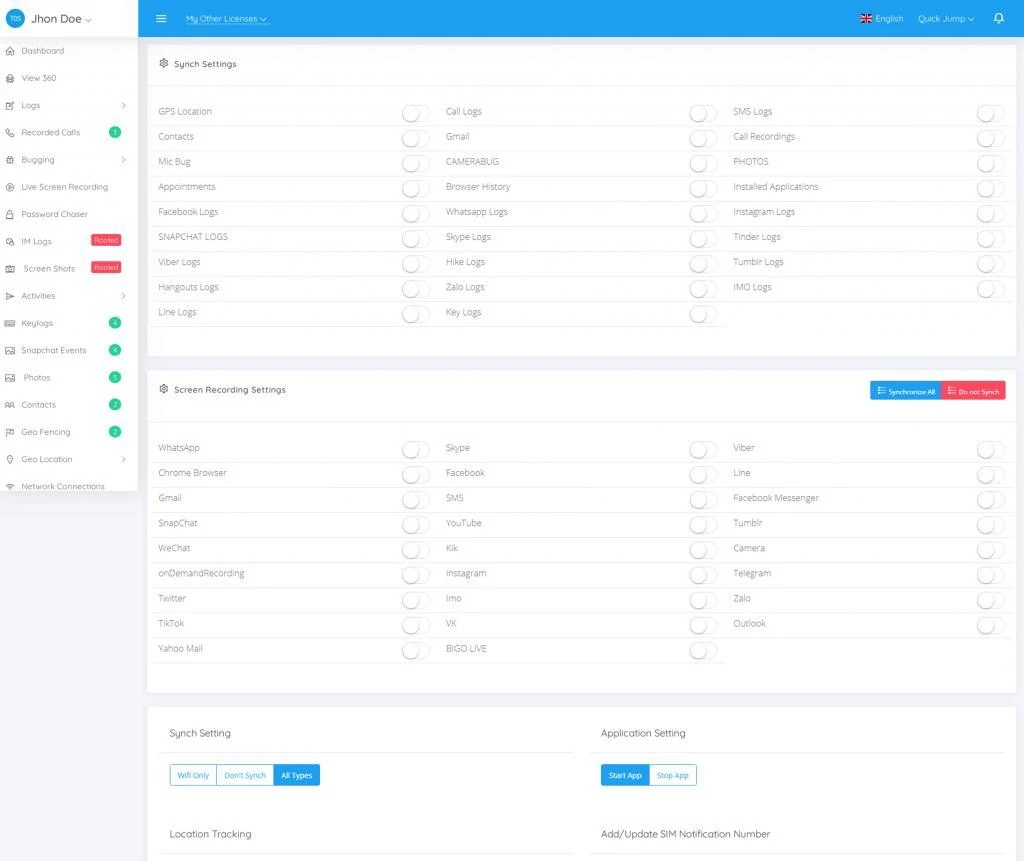Screen dimensions: 1024x861
Task: Select the Wifi Only synch option
Action: pos(193,775)
